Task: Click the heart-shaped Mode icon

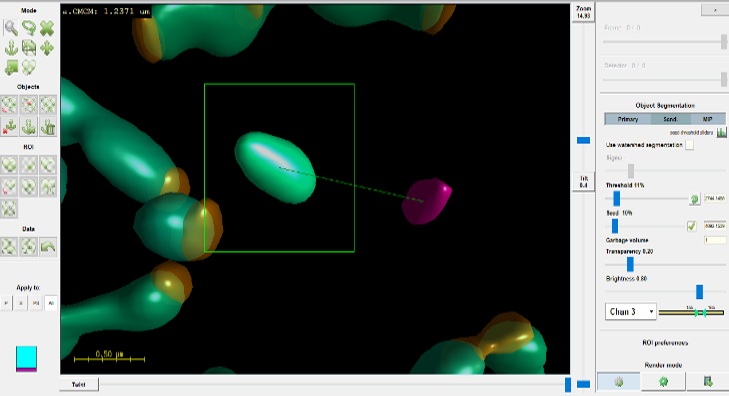Action: point(29,67)
